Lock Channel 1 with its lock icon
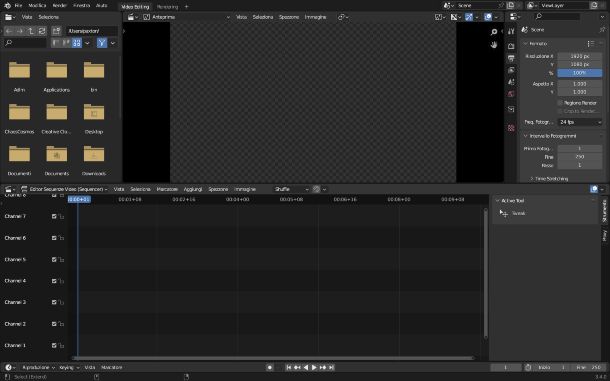The width and height of the screenshot is (610, 381). coord(61,346)
